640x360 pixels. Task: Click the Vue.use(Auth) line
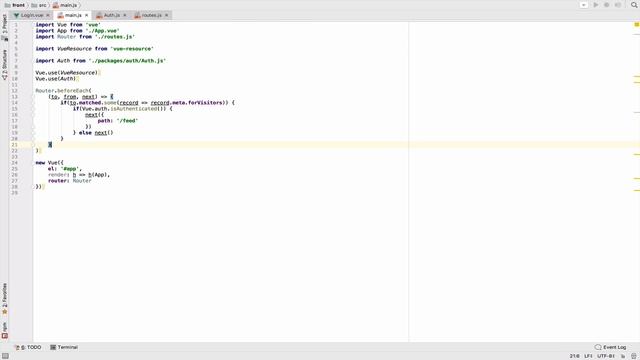click(56, 79)
